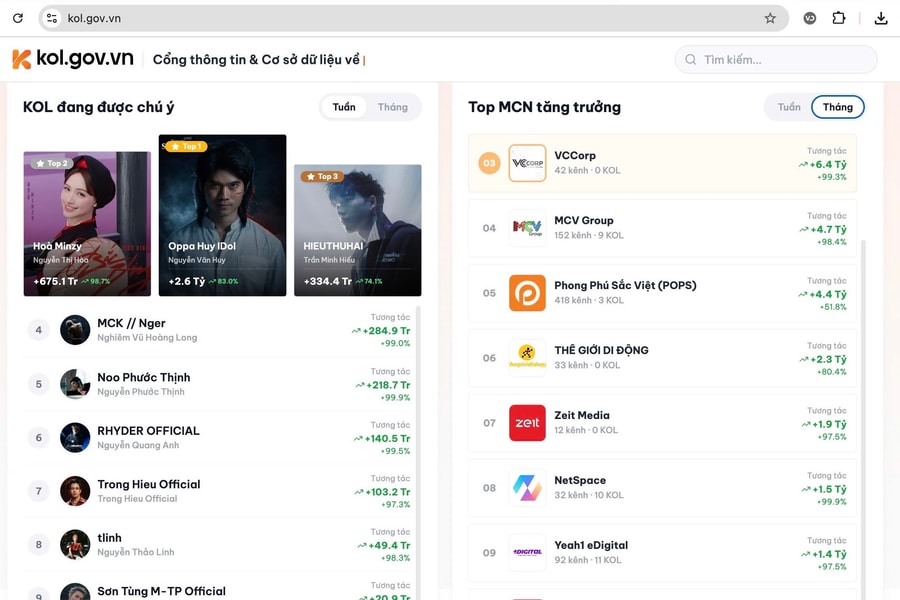Open Noo Phước Thịnh profile name
Viewport: 900px width, 600px height.
tap(143, 377)
